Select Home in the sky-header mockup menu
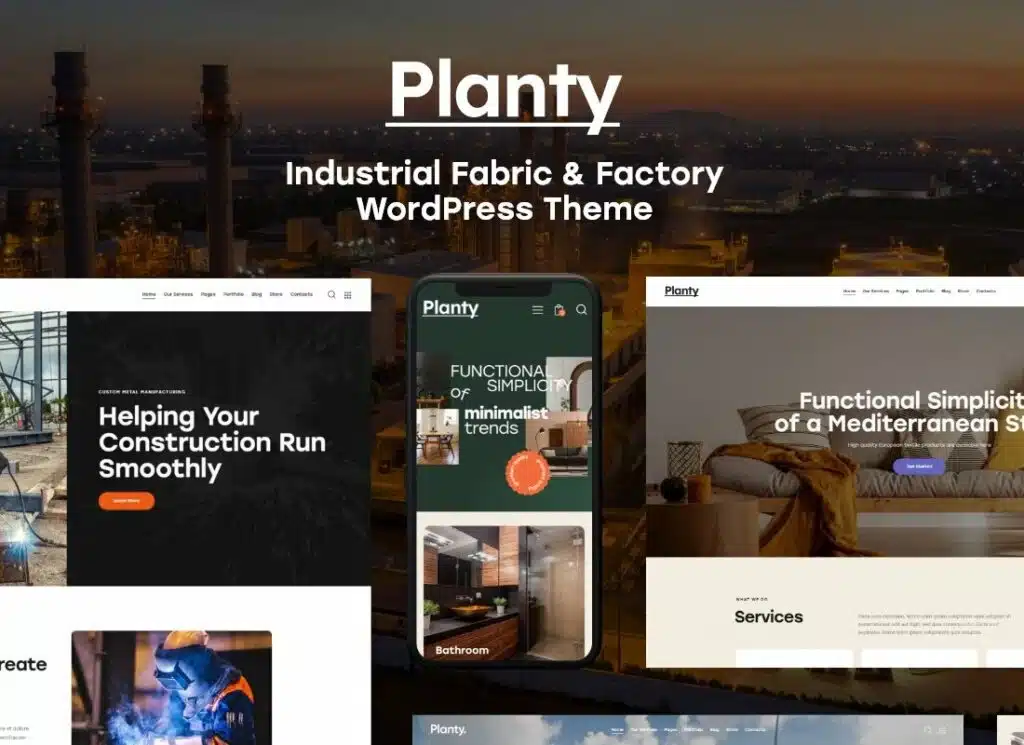The image size is (1024, 745). (617, 730)
